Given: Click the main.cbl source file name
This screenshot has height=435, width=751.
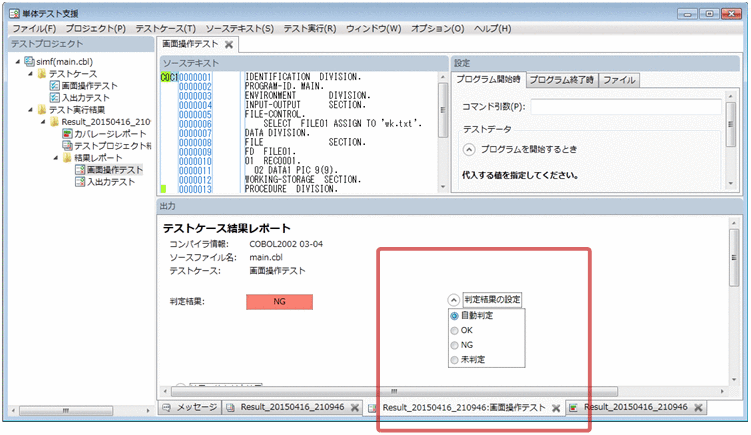Looking at the screenshot, I should point(266,257).
